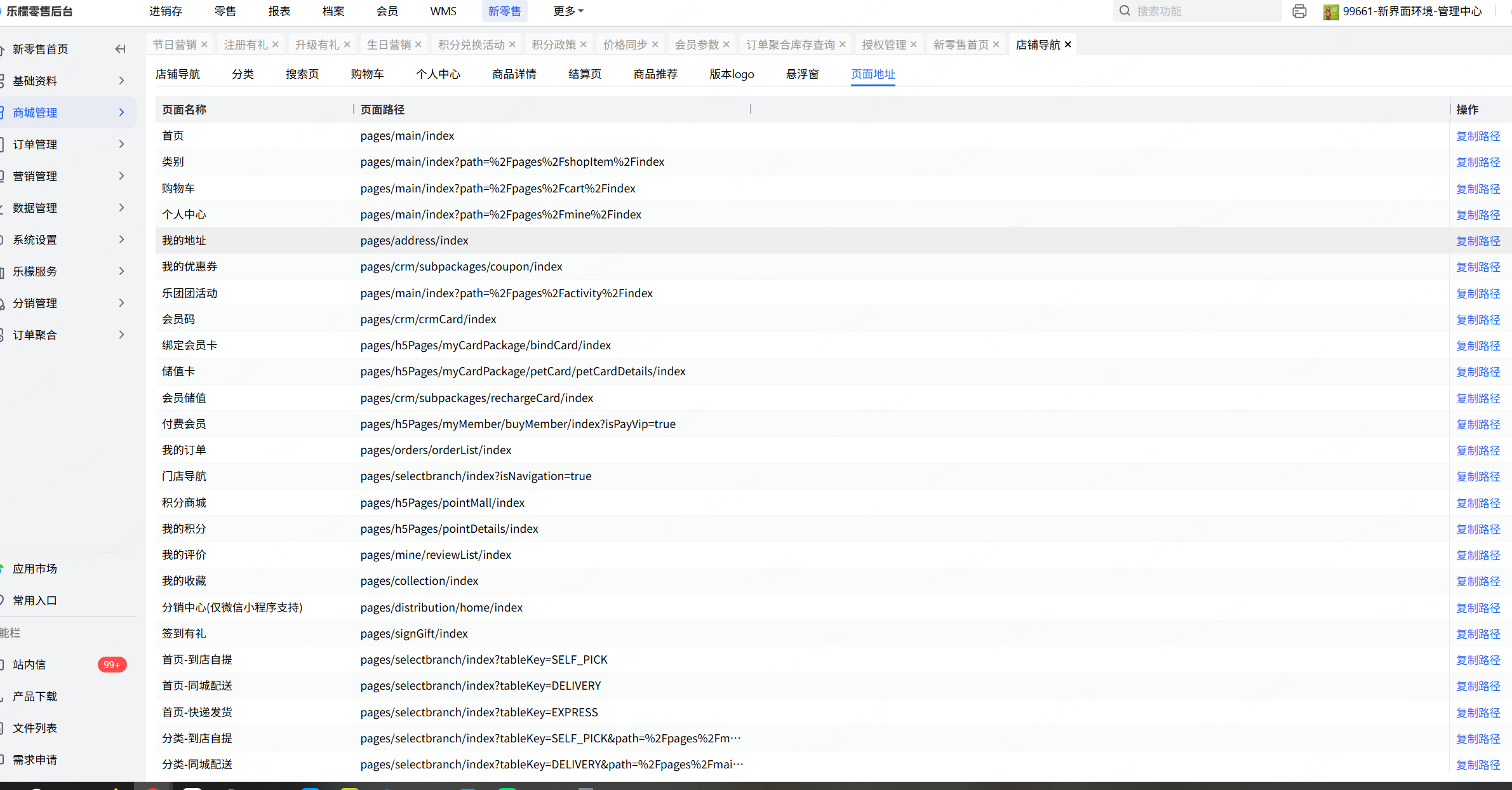1512x790 pixels.
Task: Switch to the 授权管理 open tab
Action: point(883,44)
